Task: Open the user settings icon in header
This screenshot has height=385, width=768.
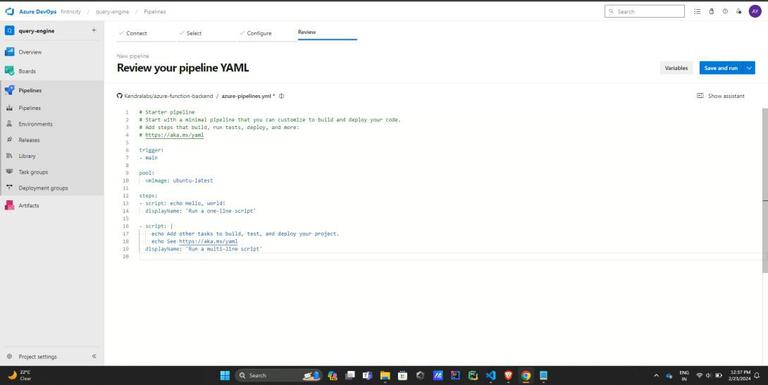Action: point(739,11)
